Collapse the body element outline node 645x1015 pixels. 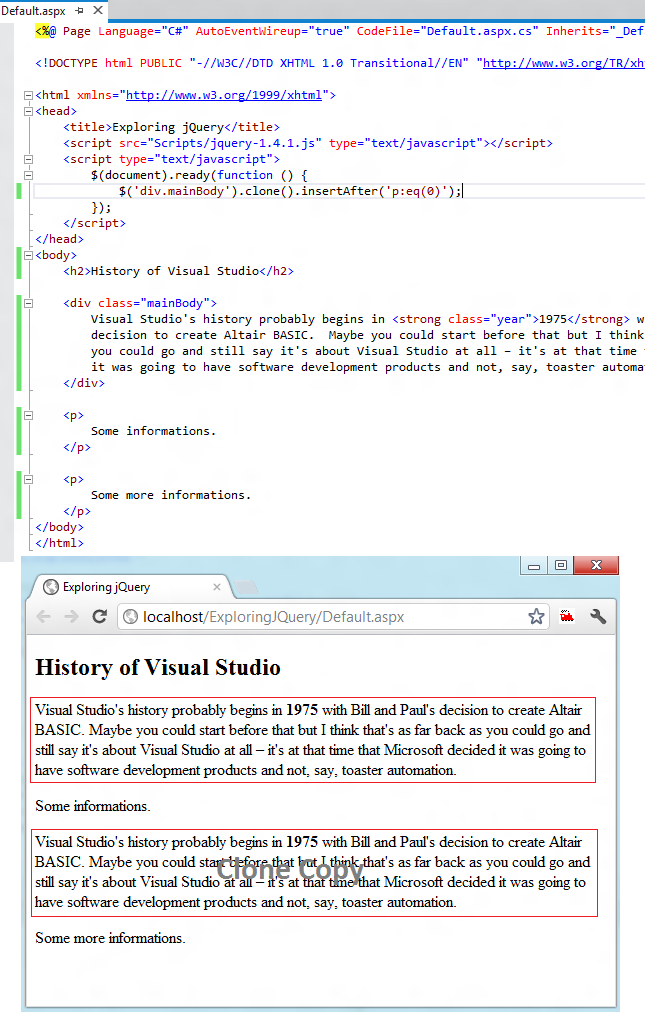point(28,256)
